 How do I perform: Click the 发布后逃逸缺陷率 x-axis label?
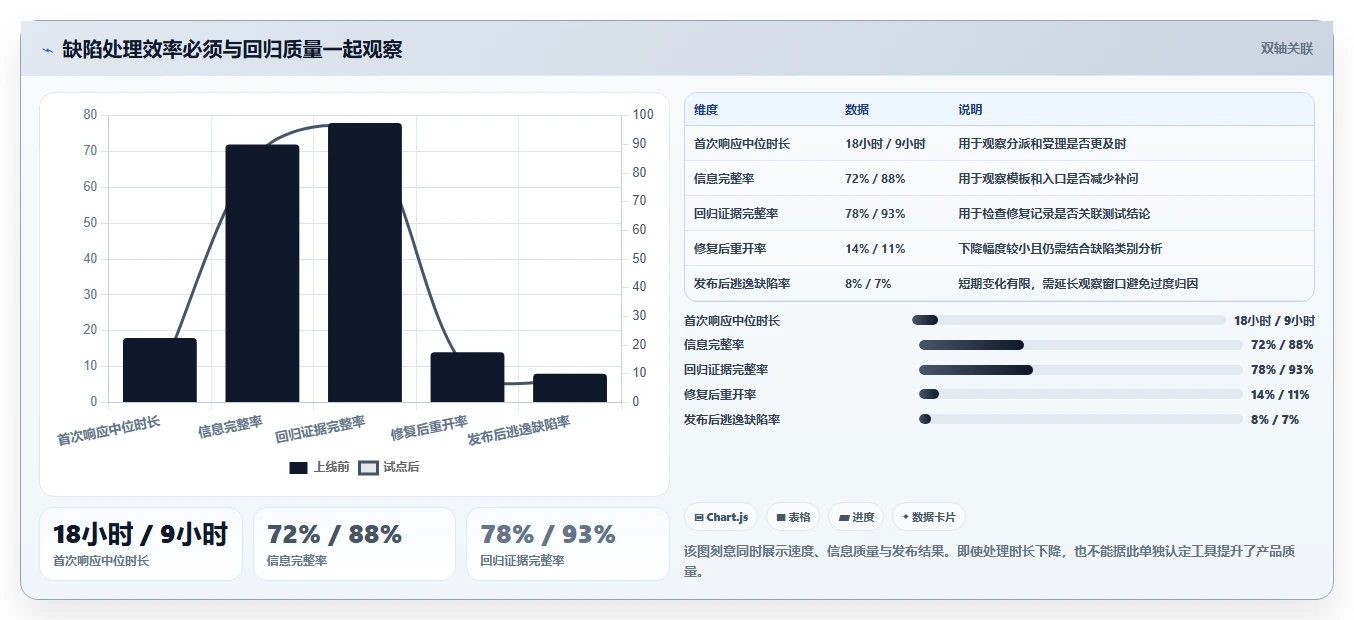519,431
